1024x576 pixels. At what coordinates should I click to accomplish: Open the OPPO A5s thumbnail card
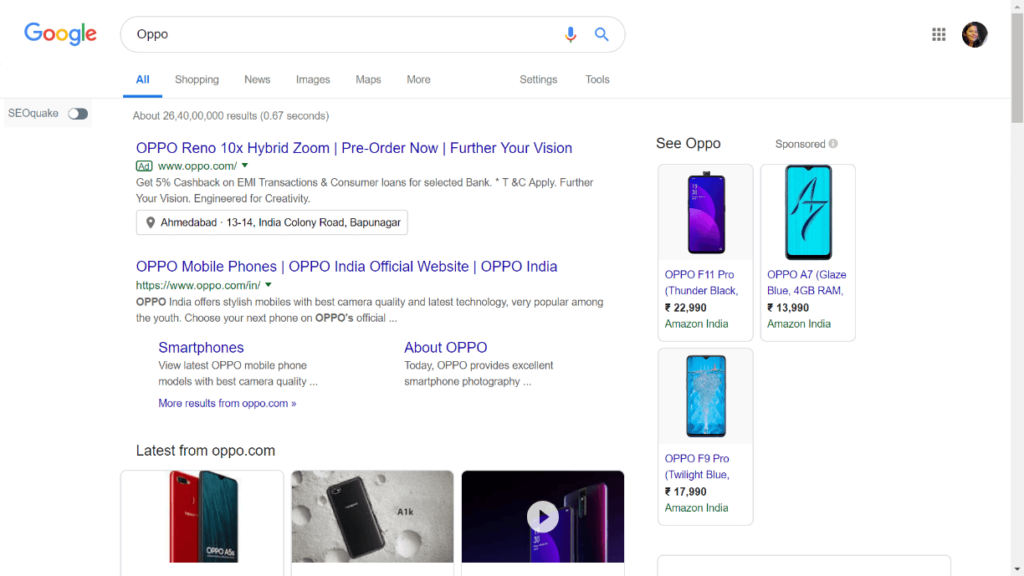pos(202,517)
